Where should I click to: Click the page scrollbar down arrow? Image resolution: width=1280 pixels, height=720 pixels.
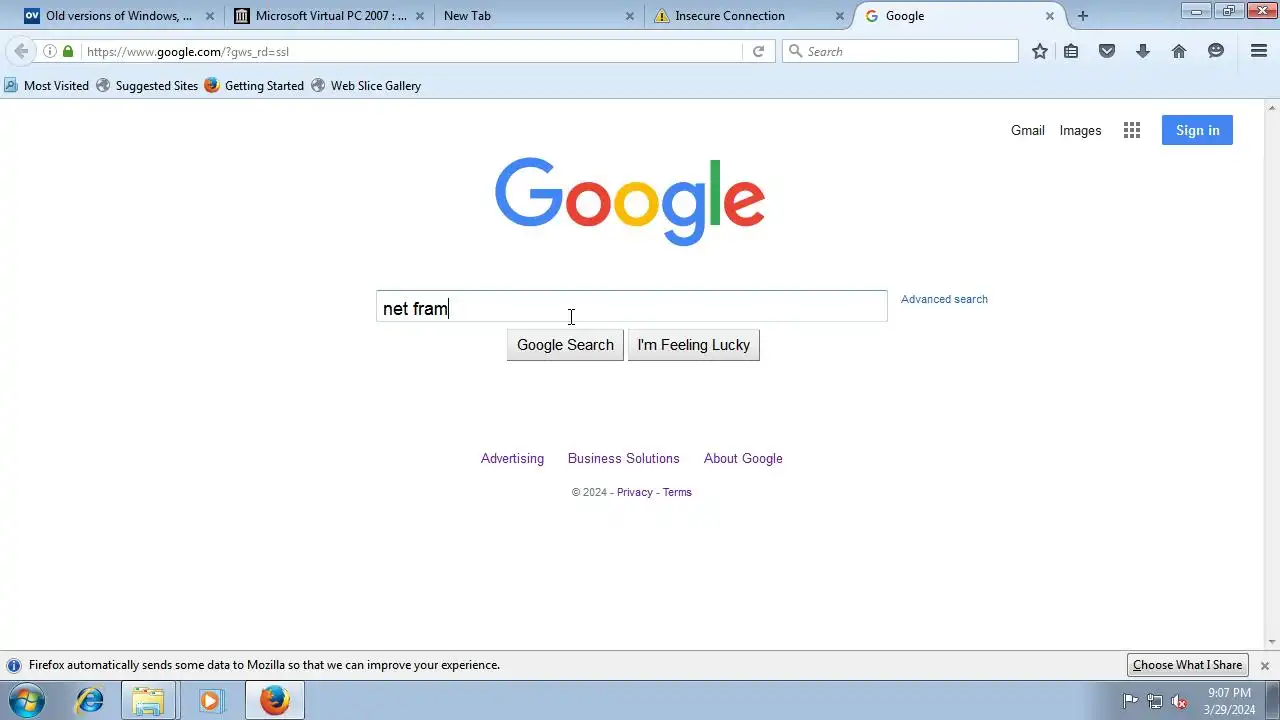pyautogui.click(x=1272, y=642)
